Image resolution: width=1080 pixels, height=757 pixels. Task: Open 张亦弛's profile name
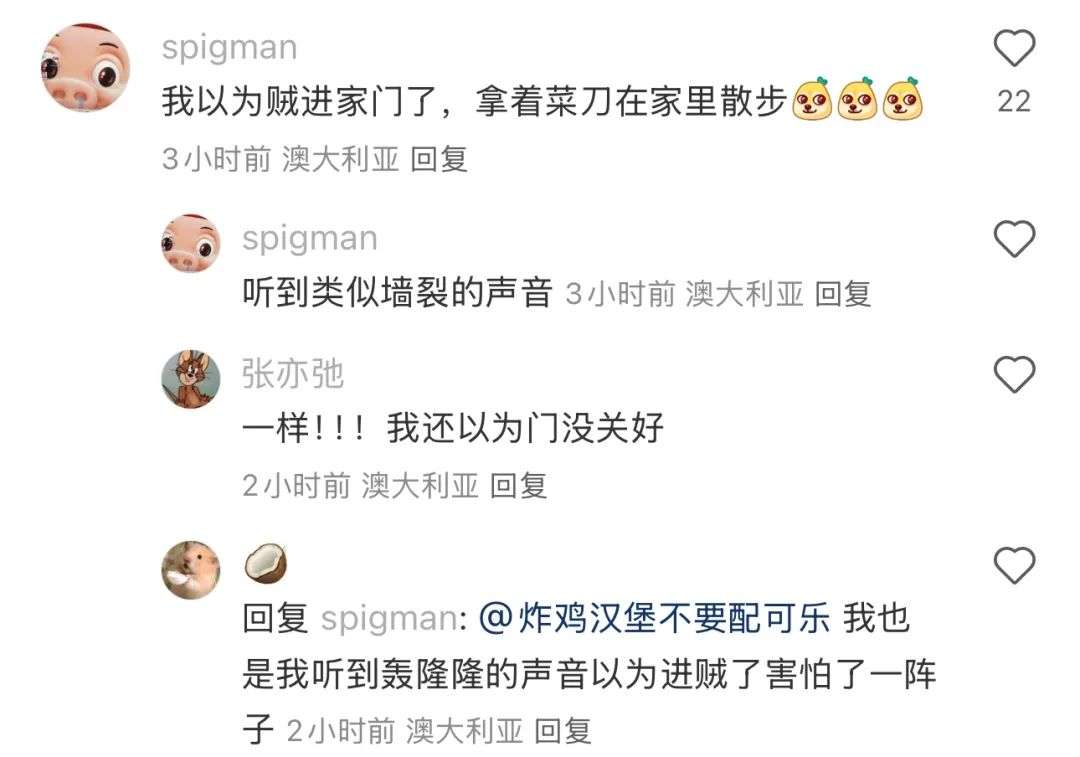point(293,374)
